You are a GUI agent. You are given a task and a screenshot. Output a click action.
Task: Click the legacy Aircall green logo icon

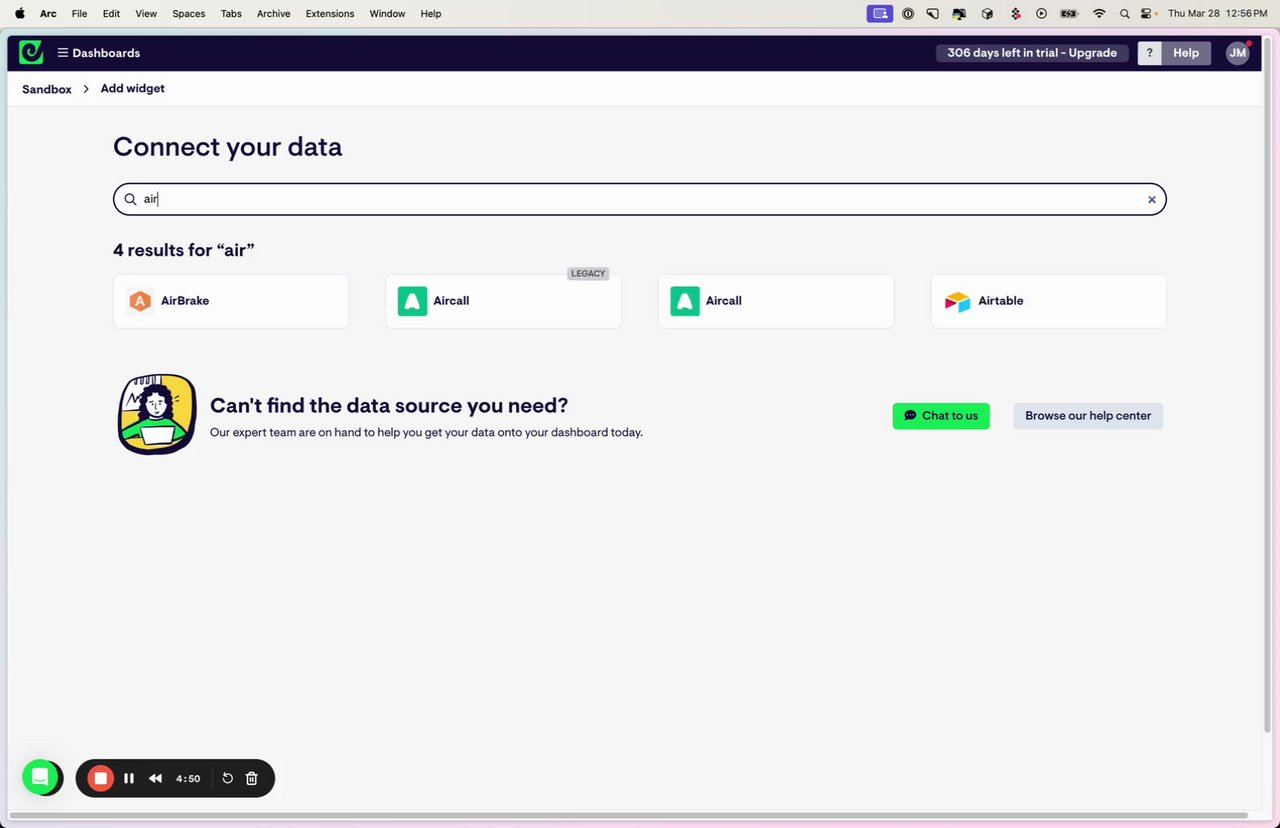(412, 301)
